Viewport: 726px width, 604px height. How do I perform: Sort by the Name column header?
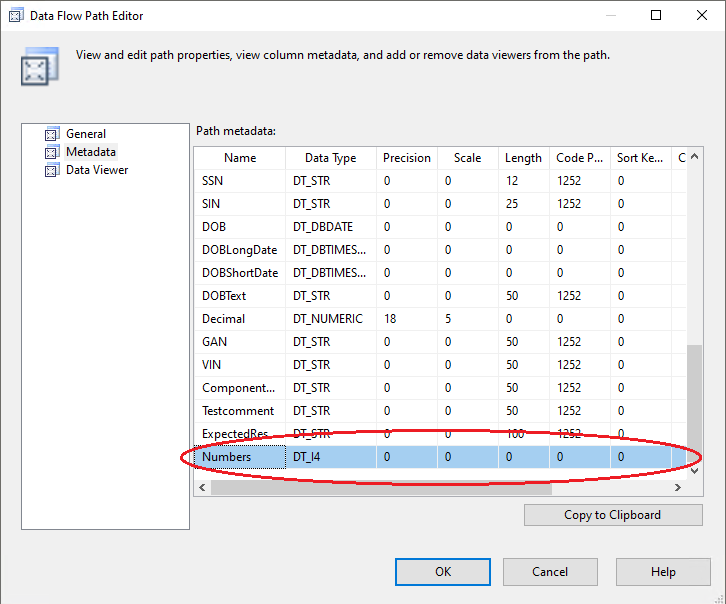click(240, 158)
